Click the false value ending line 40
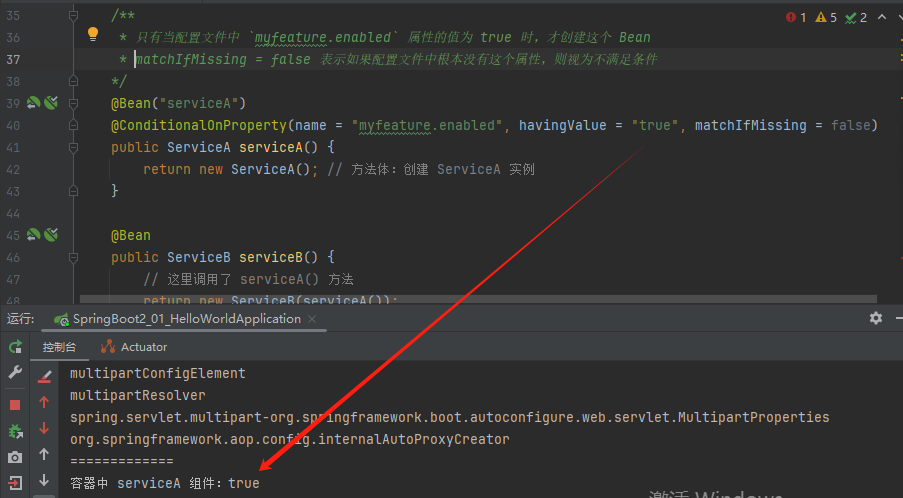The height and width of the screenshot is (498, 903). (x=850, y=125)
